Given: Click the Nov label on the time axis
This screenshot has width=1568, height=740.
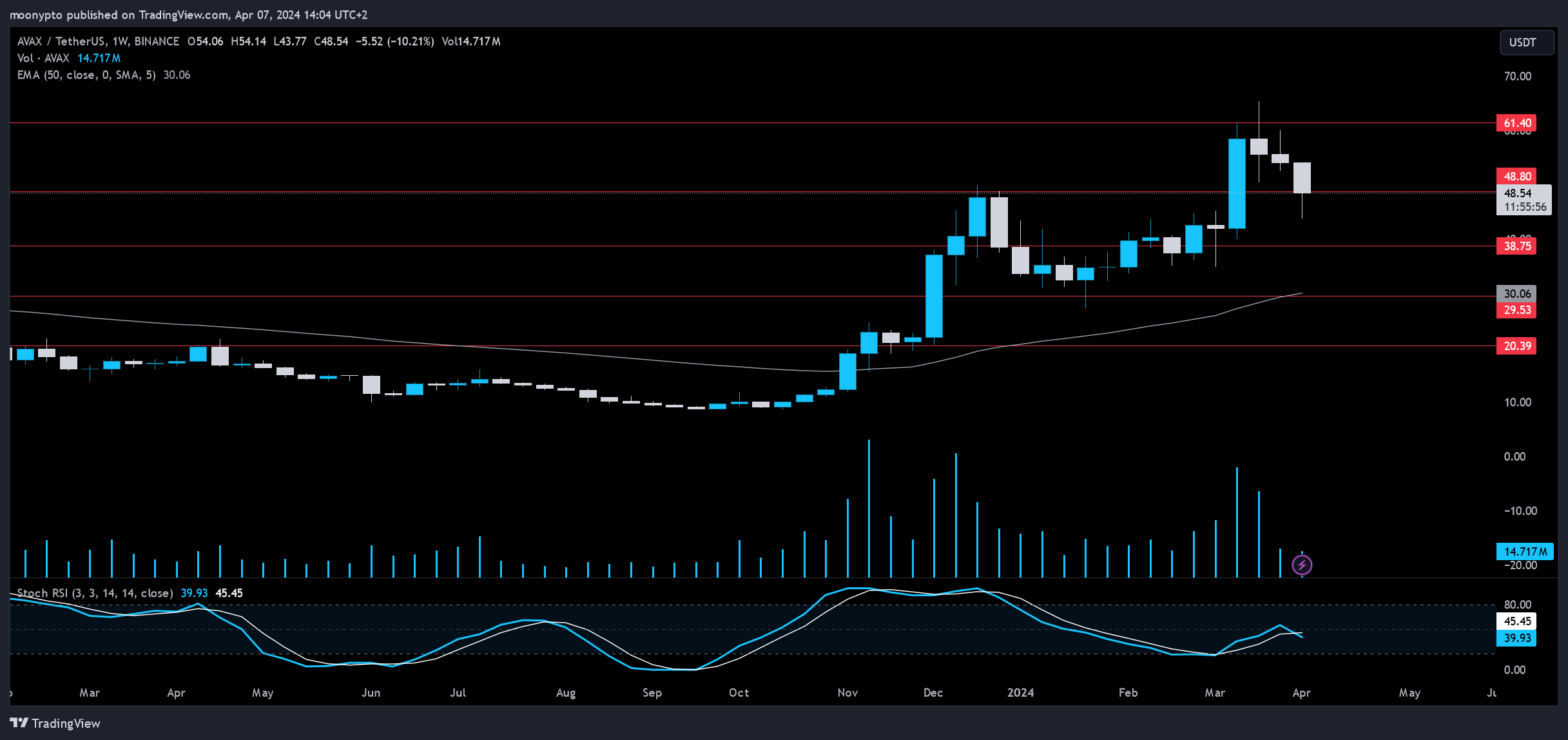Looking at the screenshot, I should click(847, 693).
